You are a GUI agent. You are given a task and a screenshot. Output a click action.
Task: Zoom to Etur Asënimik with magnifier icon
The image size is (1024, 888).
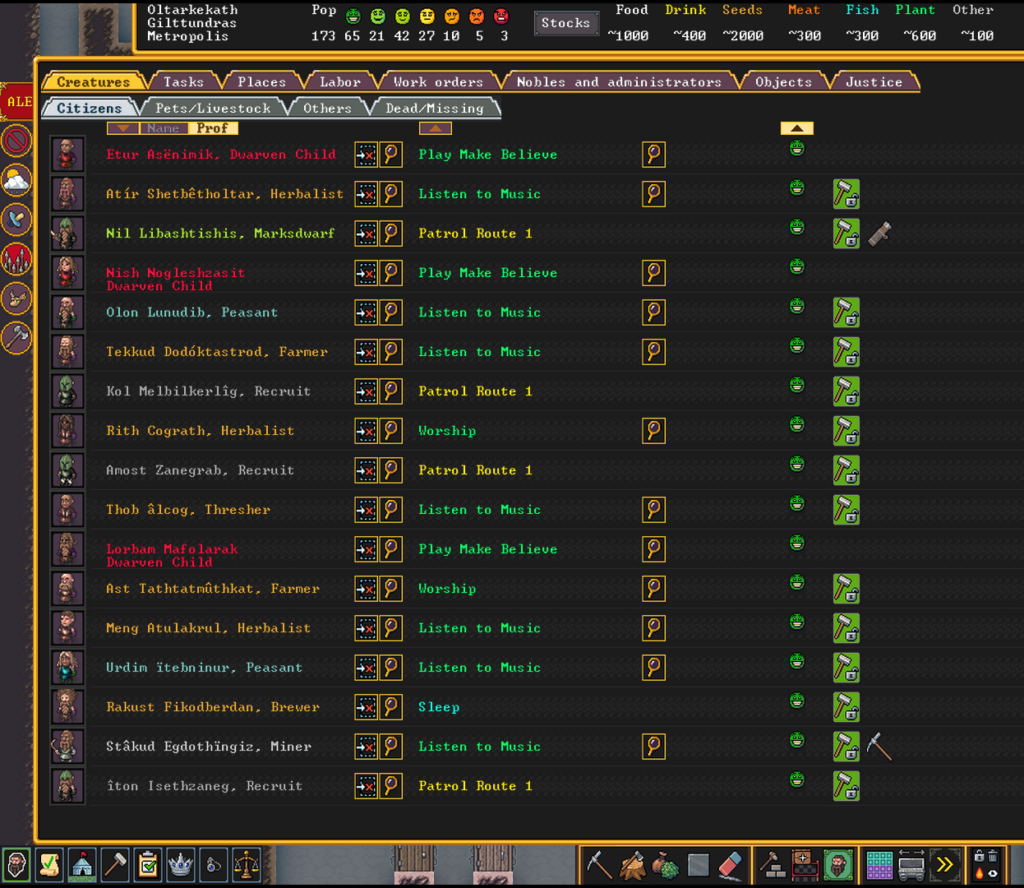point(391,155)
